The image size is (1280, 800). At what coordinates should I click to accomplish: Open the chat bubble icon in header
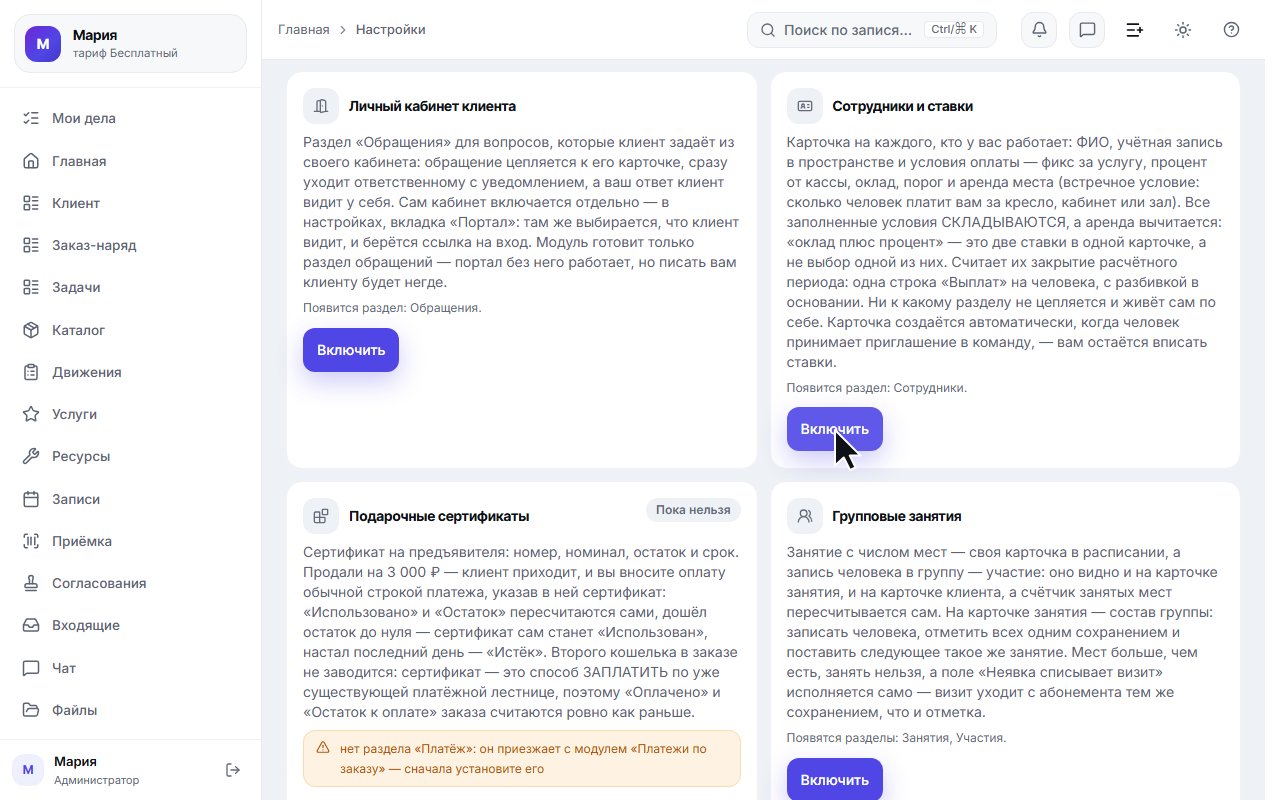[1087, 30]
